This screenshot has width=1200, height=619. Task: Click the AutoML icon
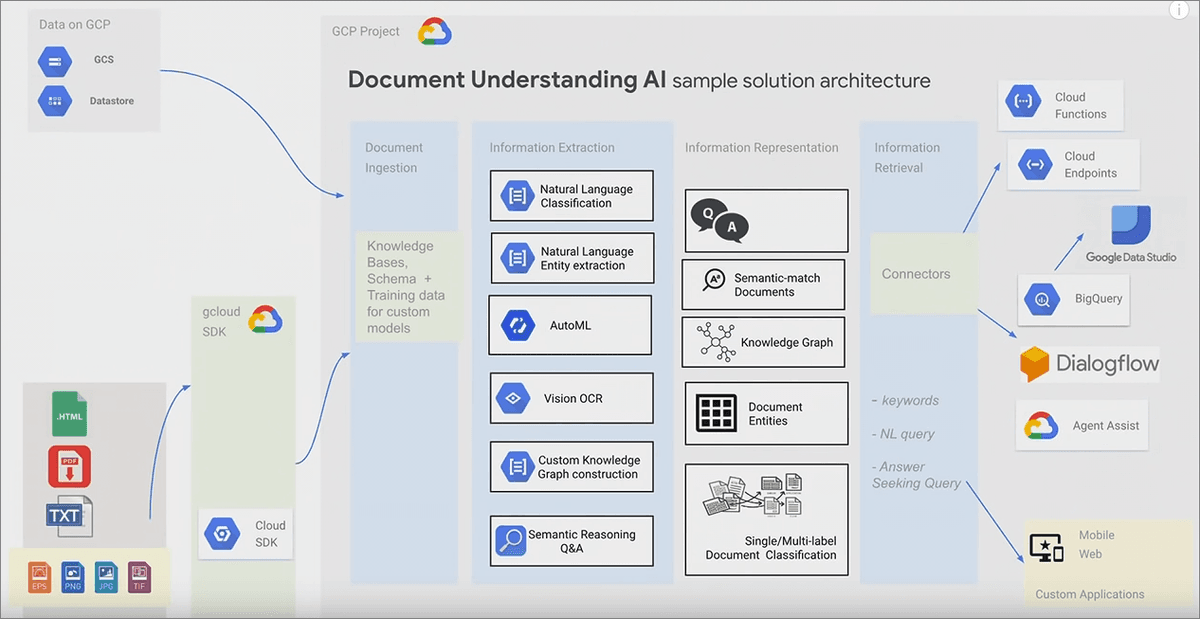519,325
